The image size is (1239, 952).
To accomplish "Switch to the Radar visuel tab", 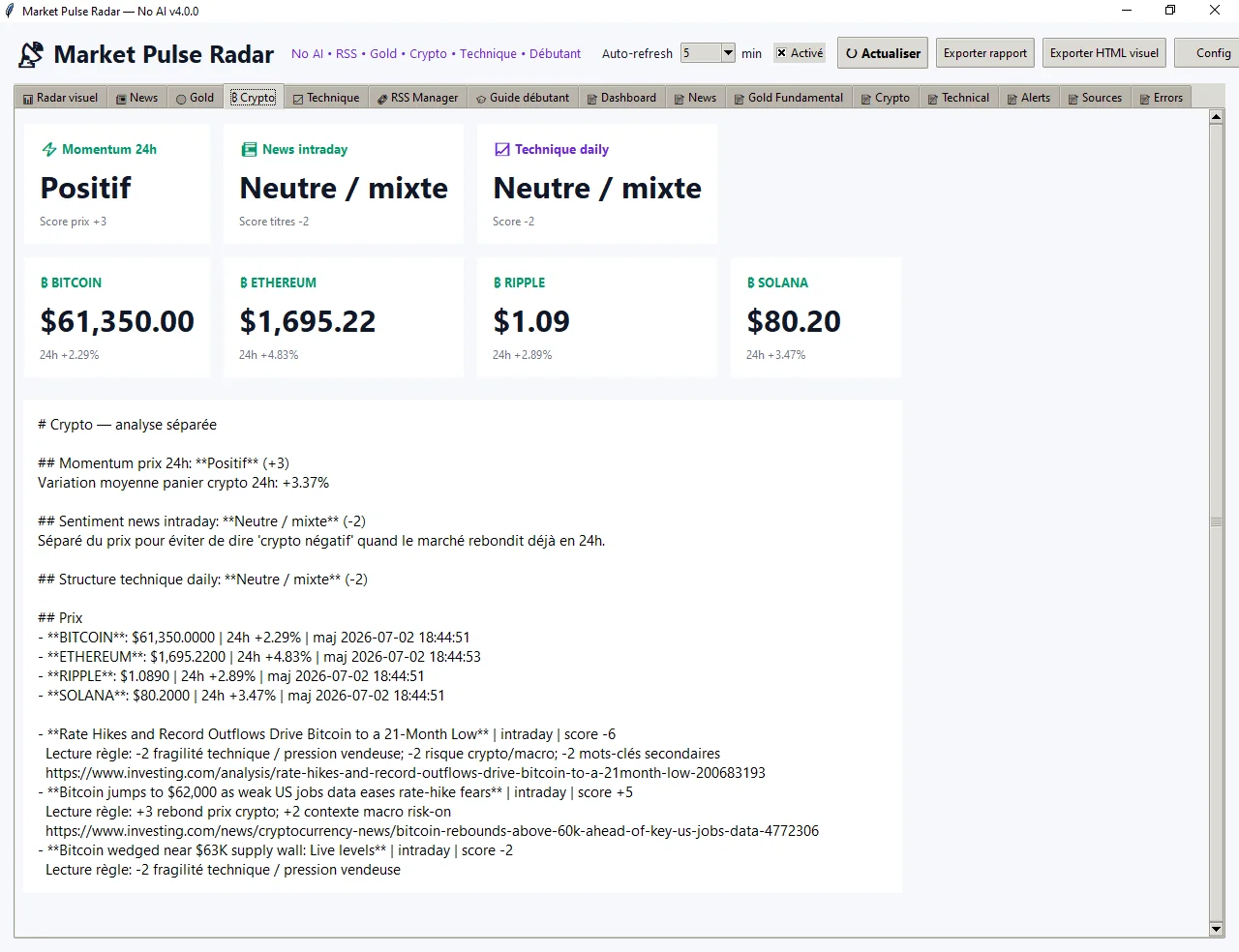I will pos(60,98).
